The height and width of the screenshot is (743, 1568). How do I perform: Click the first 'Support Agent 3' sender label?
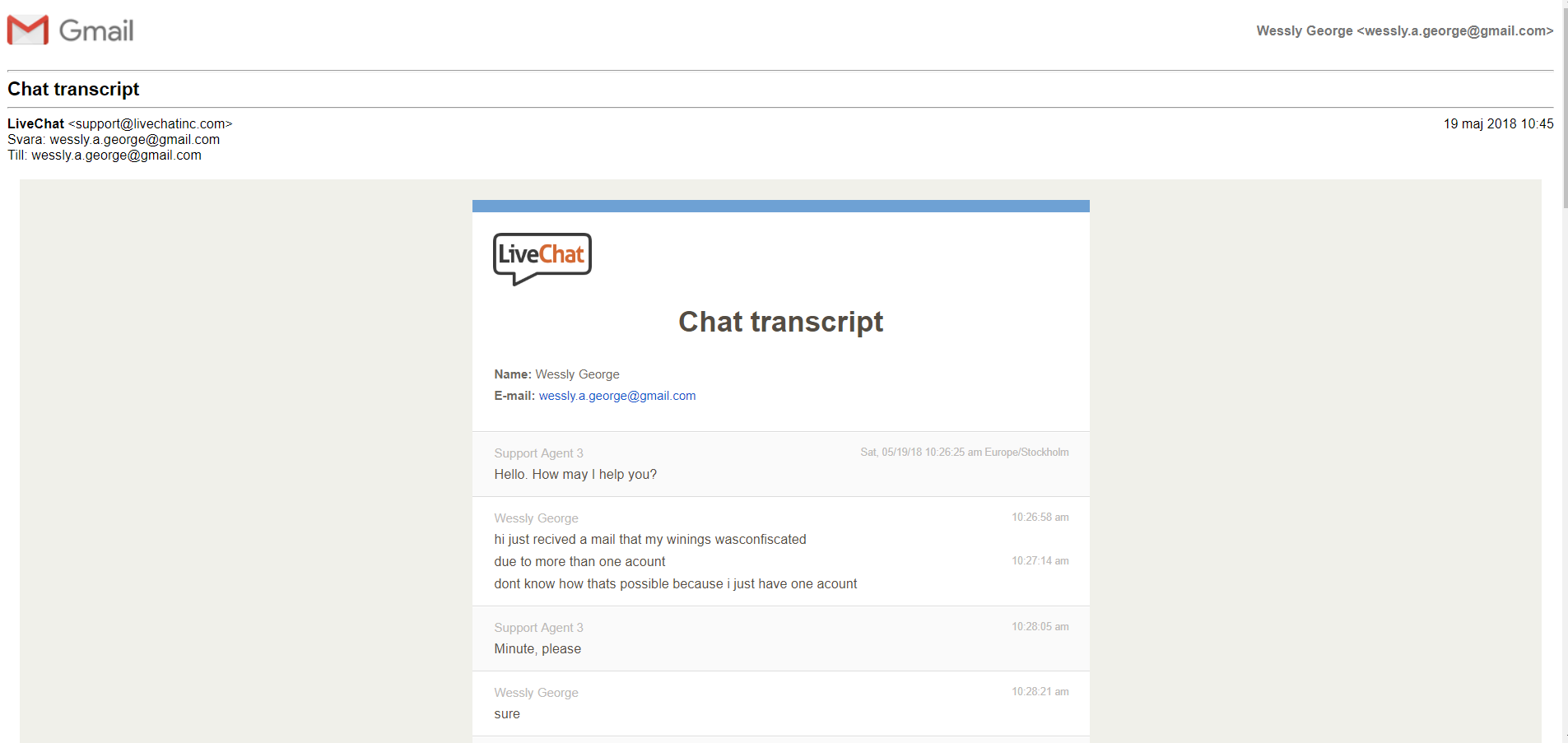[x=539, y=453]
